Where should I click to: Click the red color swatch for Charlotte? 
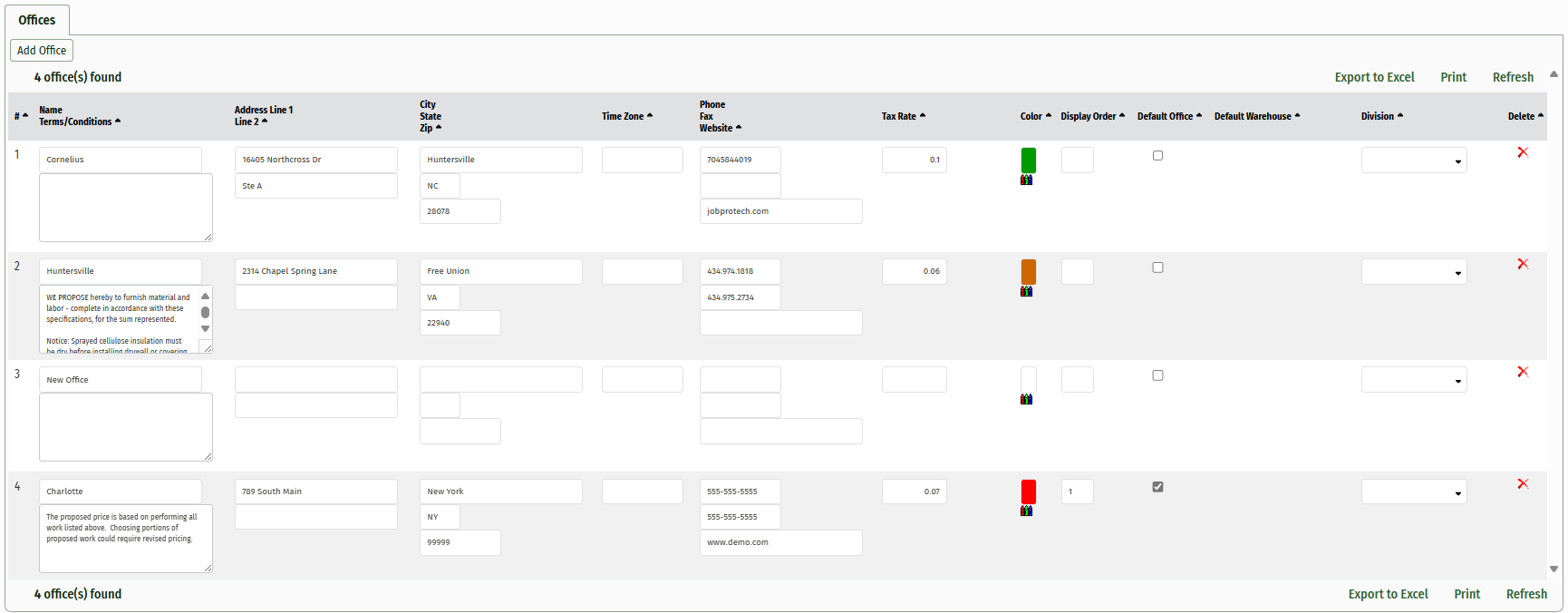coord(1028,491)
